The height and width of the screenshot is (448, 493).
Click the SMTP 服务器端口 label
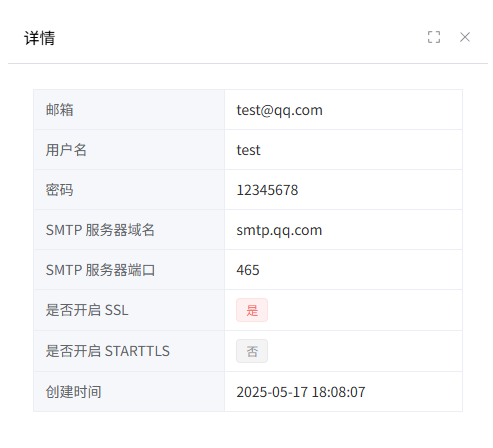(100, 270)
